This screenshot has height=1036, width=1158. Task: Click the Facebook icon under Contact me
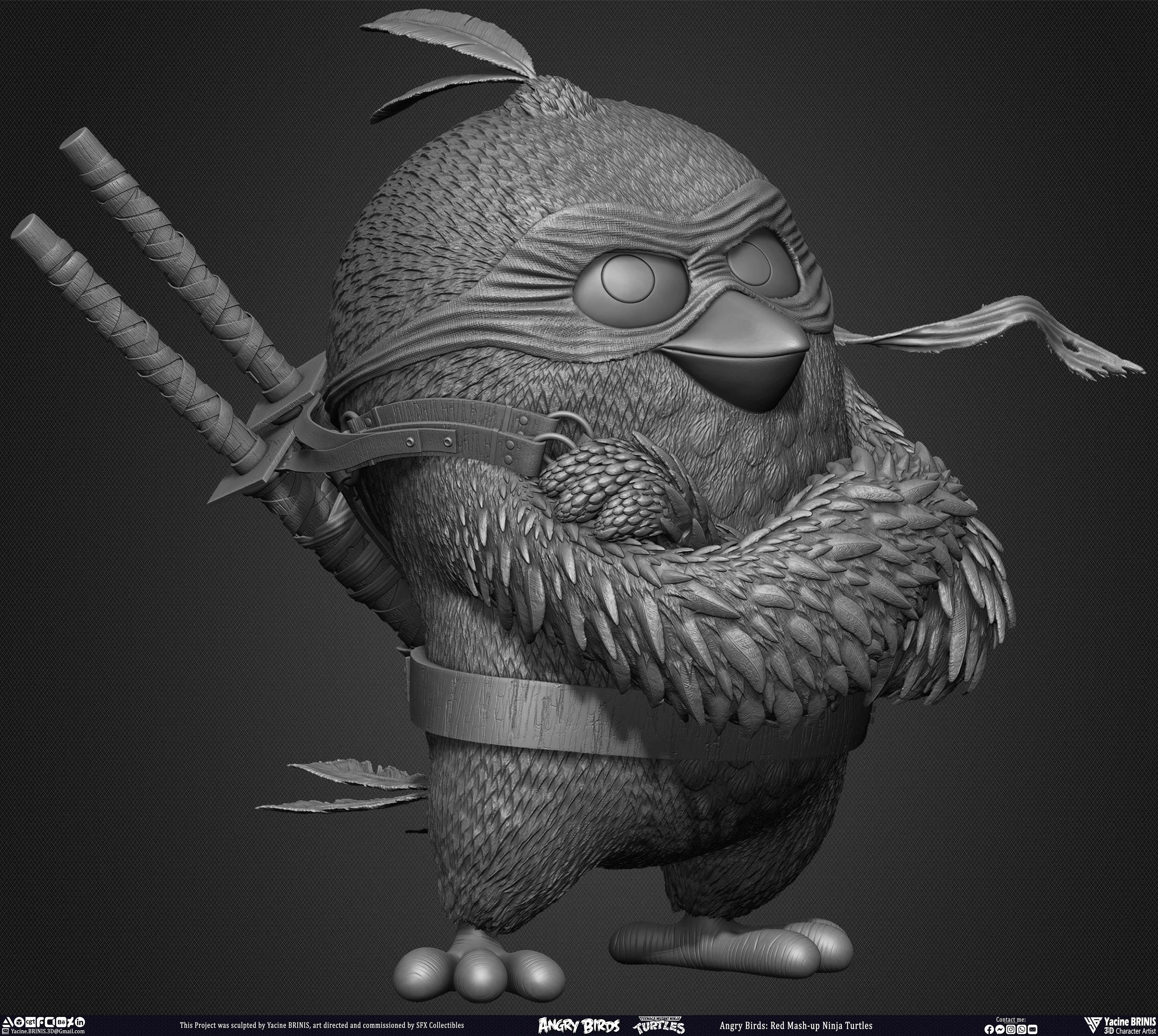989,1029
